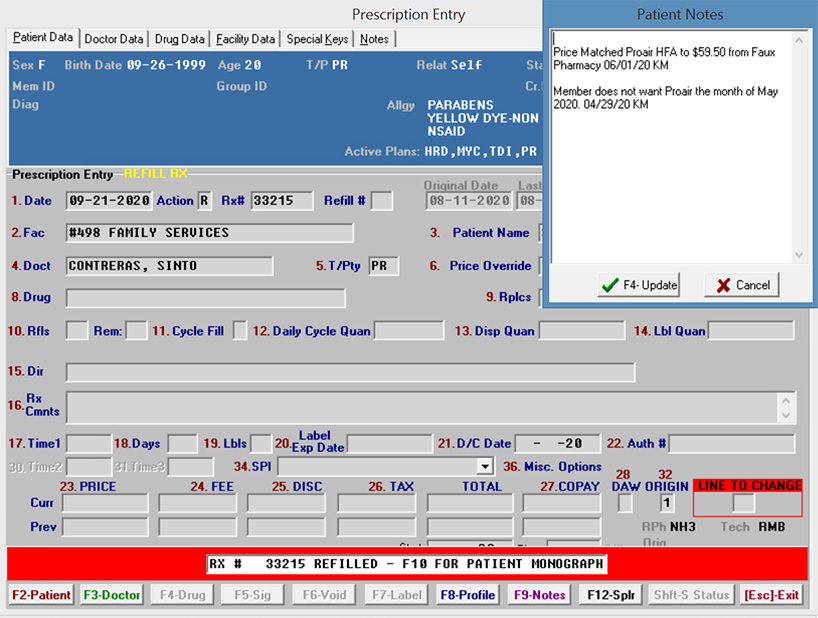Viewport: 818px width, 618px height.
Task: Toggle the Cycle Fill checkbox
Action: [x=240, y=331]
